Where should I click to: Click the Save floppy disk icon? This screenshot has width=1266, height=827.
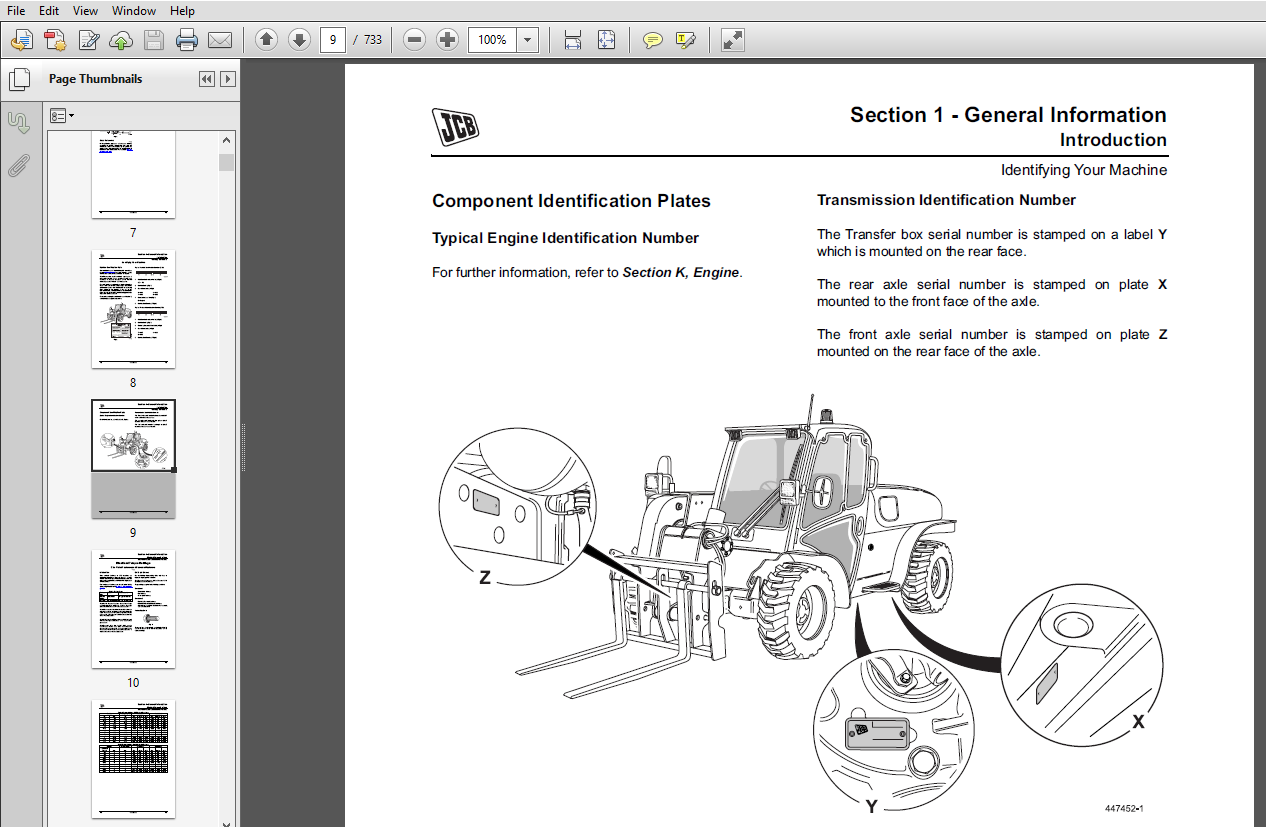153,40
